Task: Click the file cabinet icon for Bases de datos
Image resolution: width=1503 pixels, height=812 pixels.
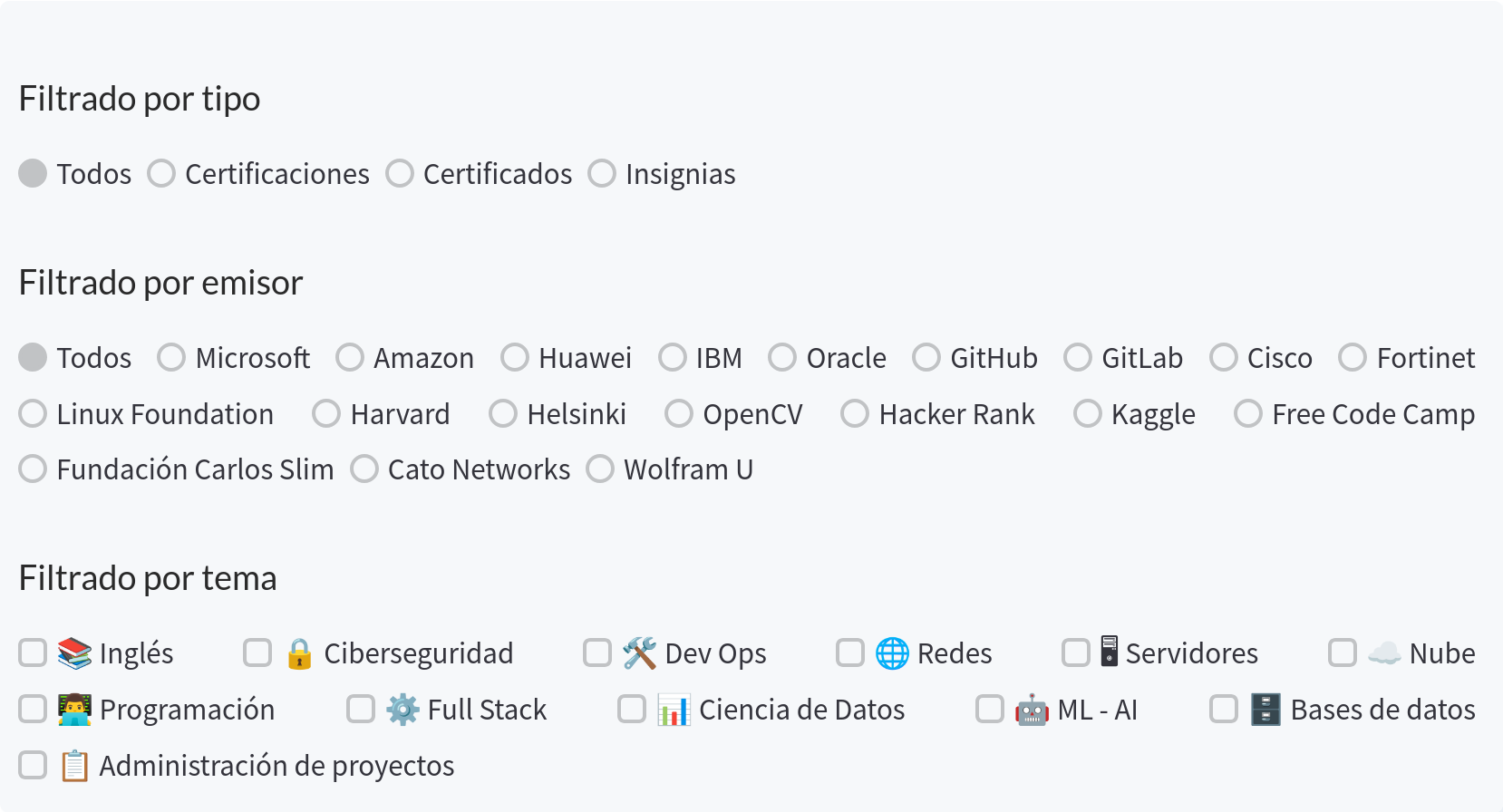Action: 1265,710
